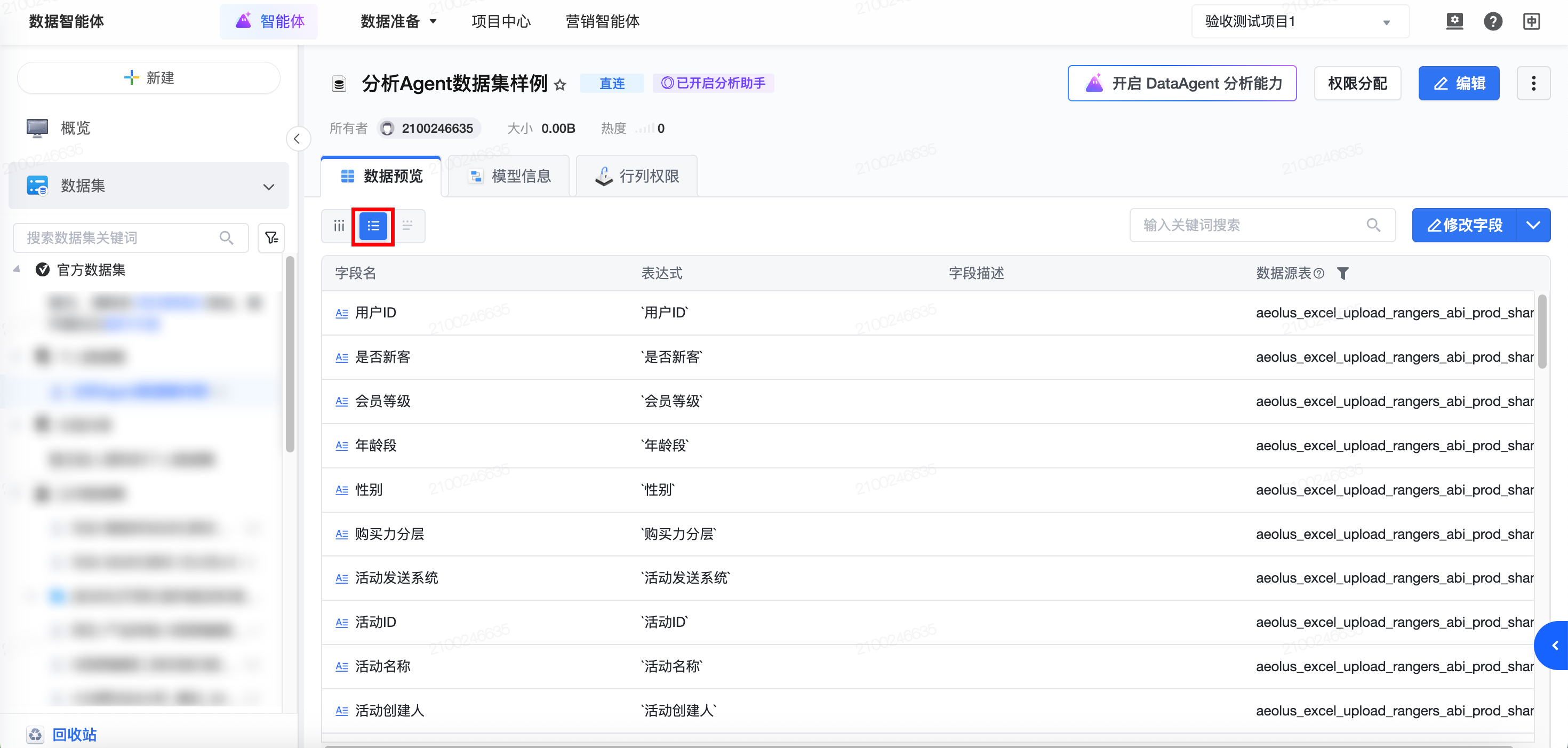
Task: Click the vertical scrollbar of field table
Action: [x=1542, y=332]
